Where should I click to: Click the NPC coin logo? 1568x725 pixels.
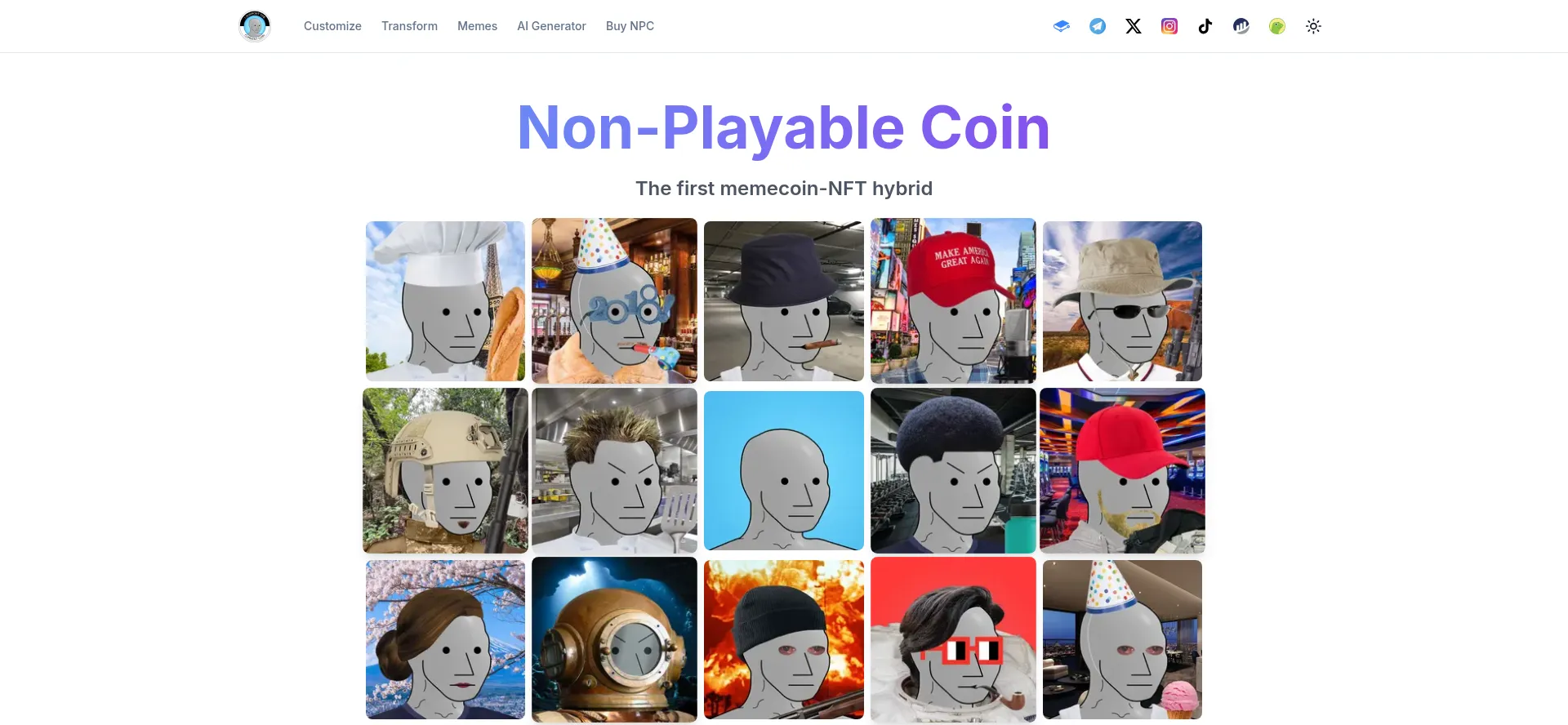(255, 26)
